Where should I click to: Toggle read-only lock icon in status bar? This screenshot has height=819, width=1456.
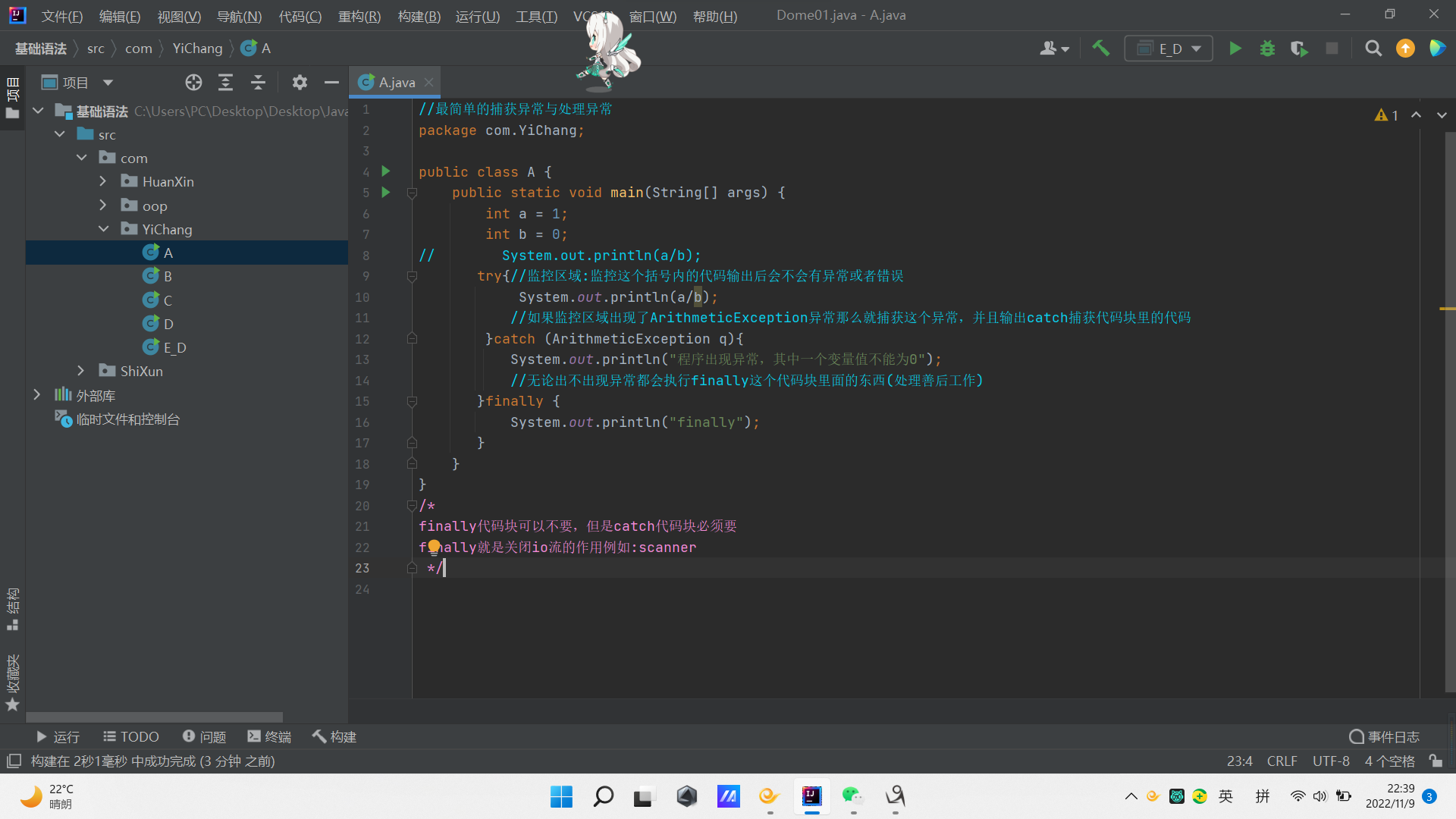[x=1436, y=761]
